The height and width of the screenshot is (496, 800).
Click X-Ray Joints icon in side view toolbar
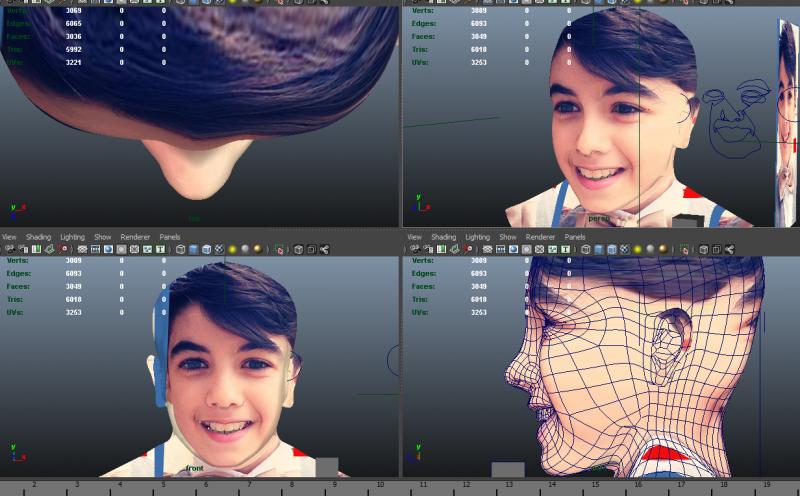pos(730,249)
